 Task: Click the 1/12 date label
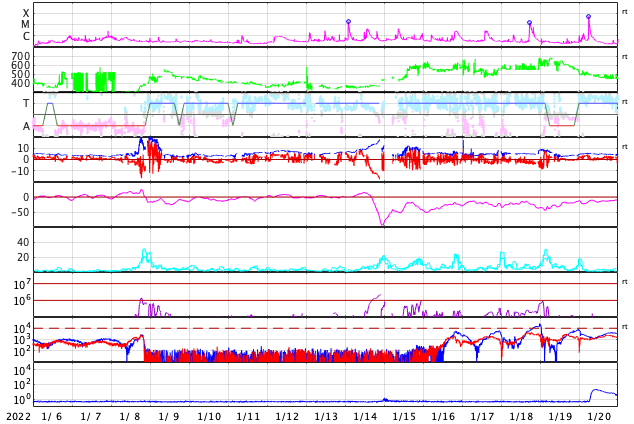point(287,416)
